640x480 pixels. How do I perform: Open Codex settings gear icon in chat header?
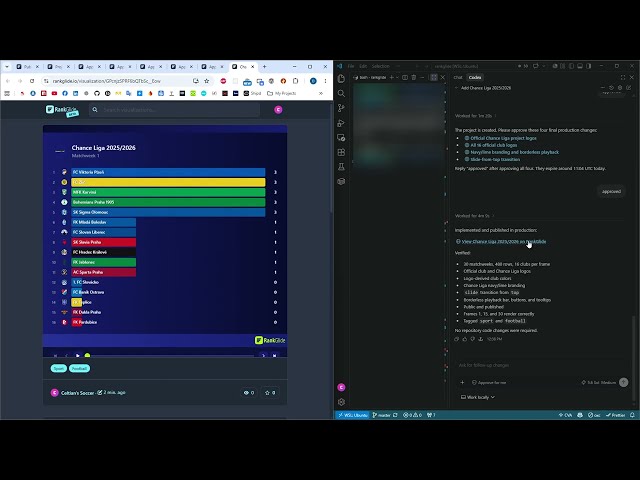coord(620,88)
